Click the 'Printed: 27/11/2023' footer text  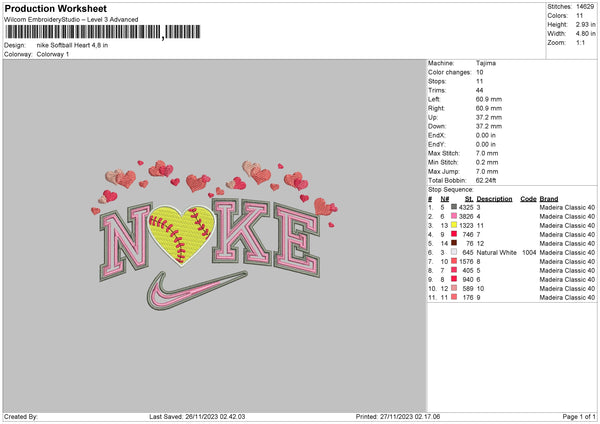[398, 416]
